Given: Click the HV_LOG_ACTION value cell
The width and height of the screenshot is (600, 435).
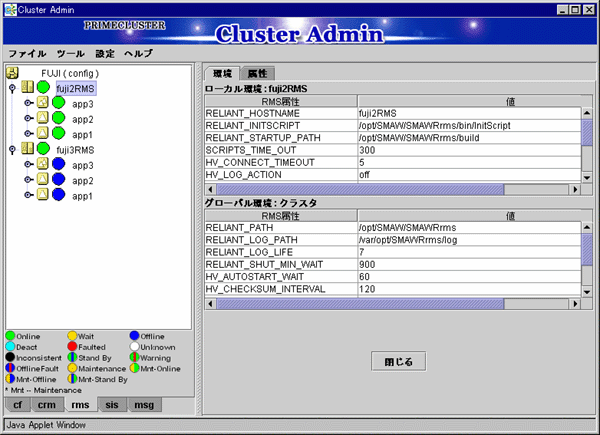Looking at the screenshot, I should pos(467,174).
